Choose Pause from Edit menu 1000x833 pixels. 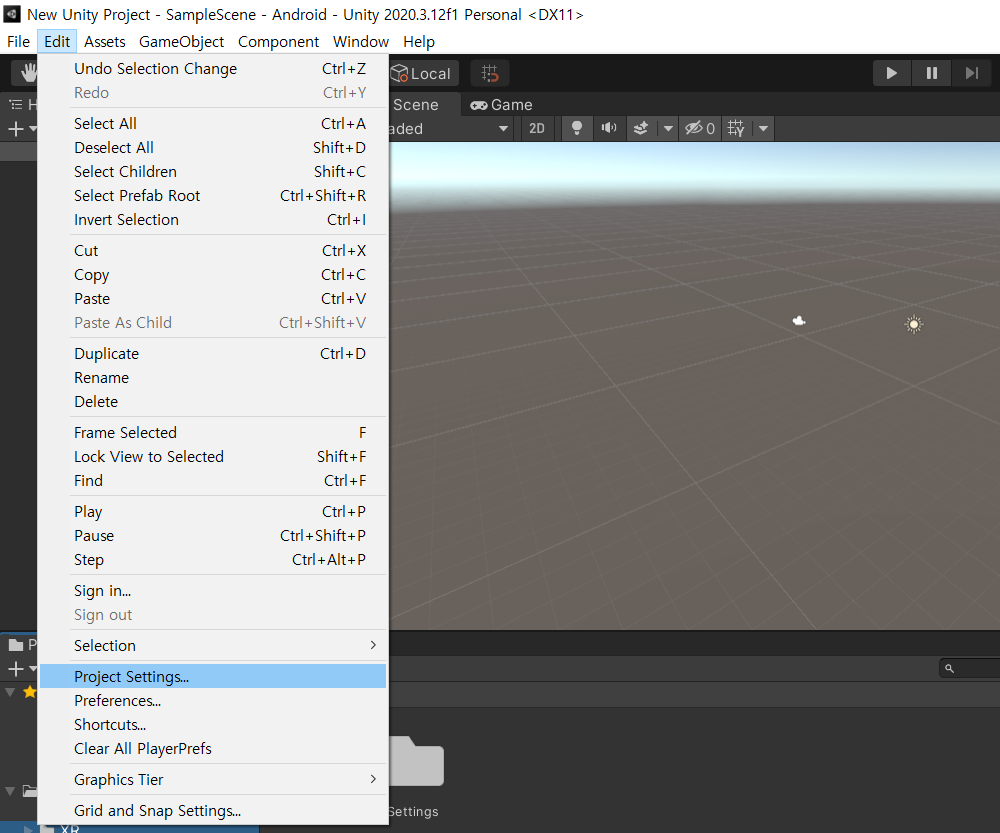click(x=213, y=536)
